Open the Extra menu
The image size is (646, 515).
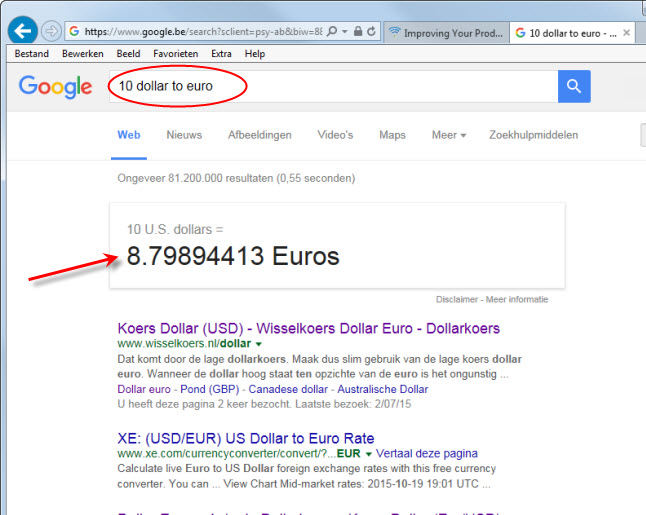221,54
